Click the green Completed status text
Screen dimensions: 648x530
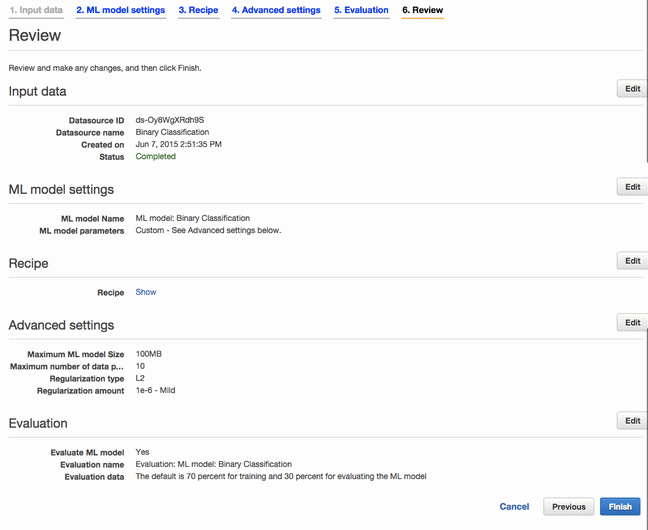[156, 156]
